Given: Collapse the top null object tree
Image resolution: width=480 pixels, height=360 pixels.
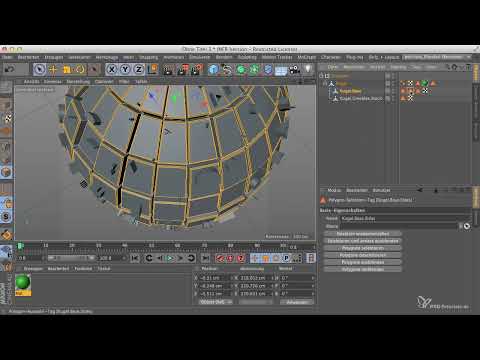Looking at the screenshot, I should pyautogui.click(x=321, y=76).
